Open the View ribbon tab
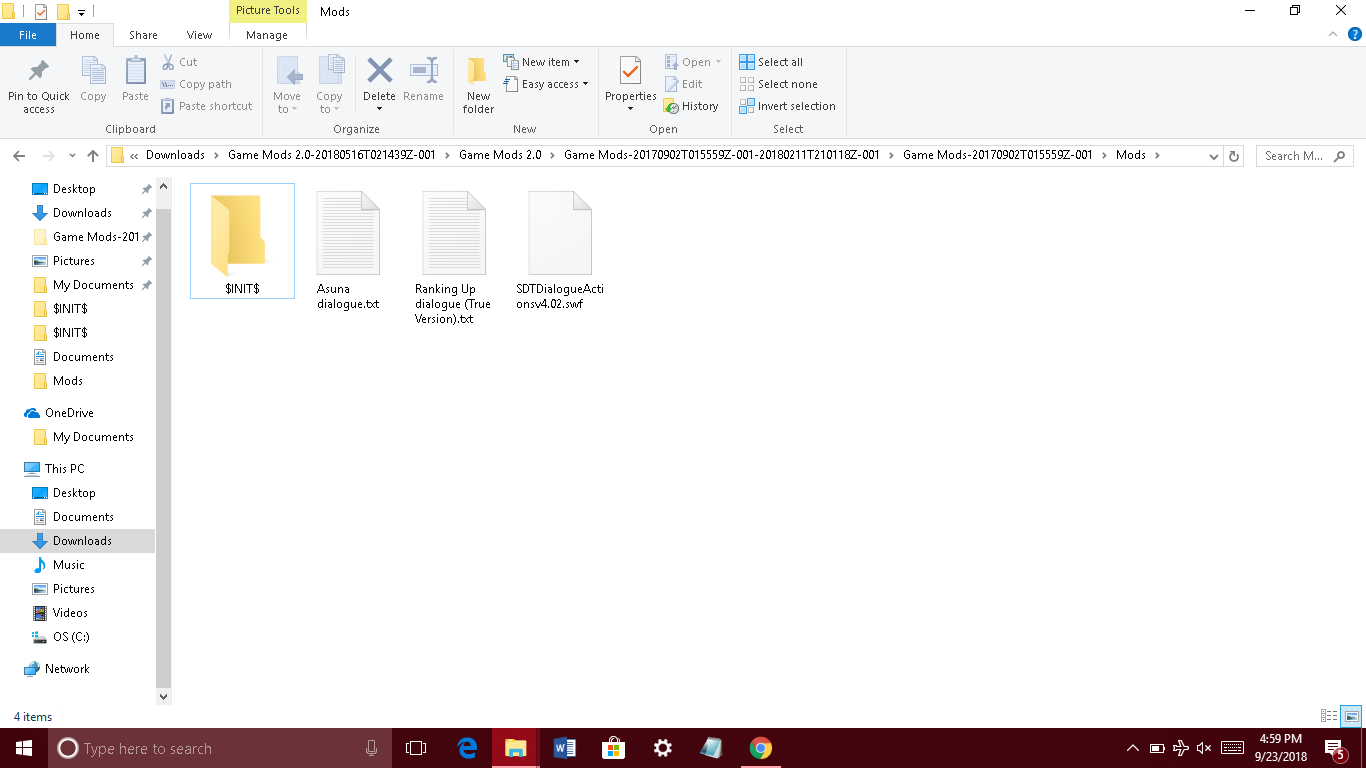 199,35
